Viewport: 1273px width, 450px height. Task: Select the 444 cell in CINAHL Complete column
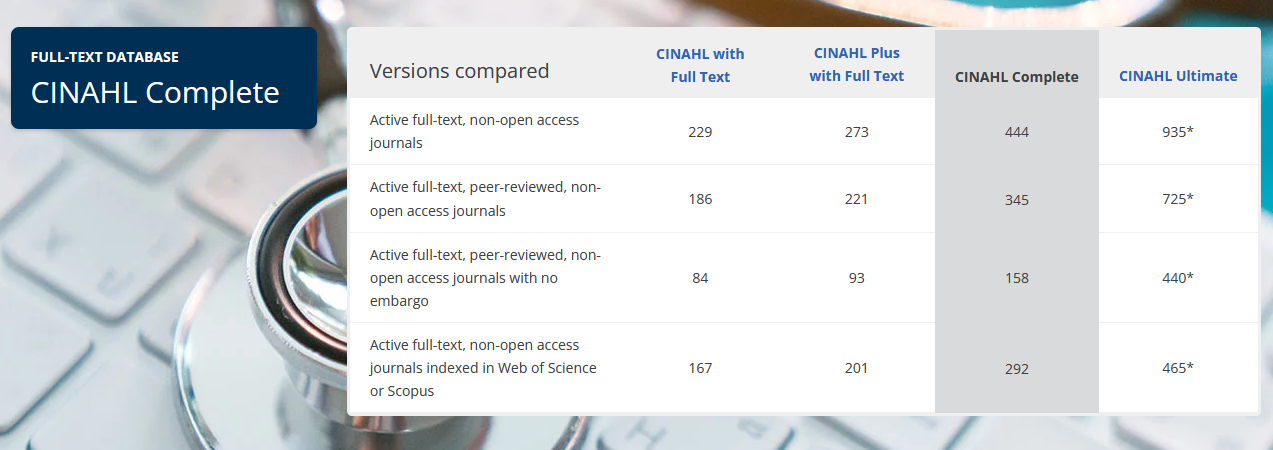[1016, 132]
